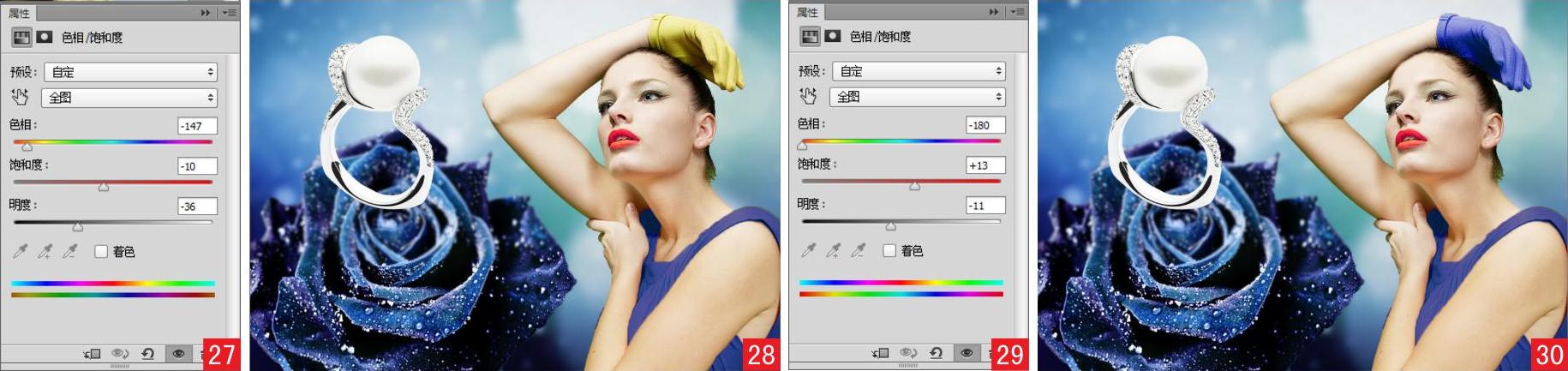Pick the subtract-from-sample eyedropper in panel 27

[x=70, y=251]
